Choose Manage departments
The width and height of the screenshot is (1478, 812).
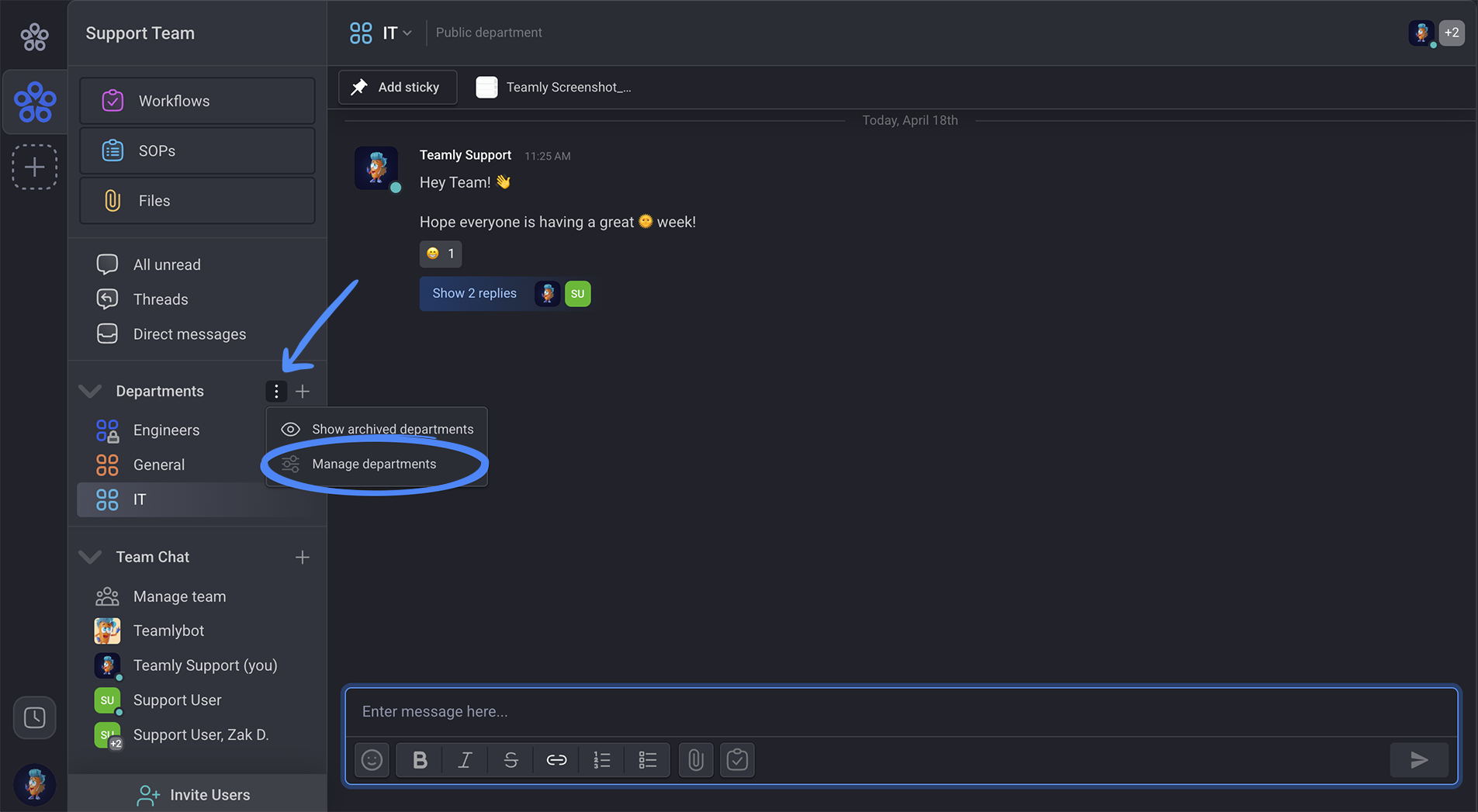pos(377,464)
